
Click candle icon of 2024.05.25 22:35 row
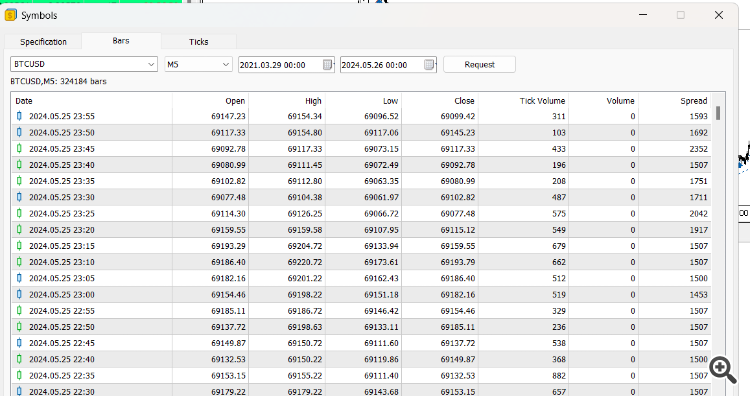(19, 375)
